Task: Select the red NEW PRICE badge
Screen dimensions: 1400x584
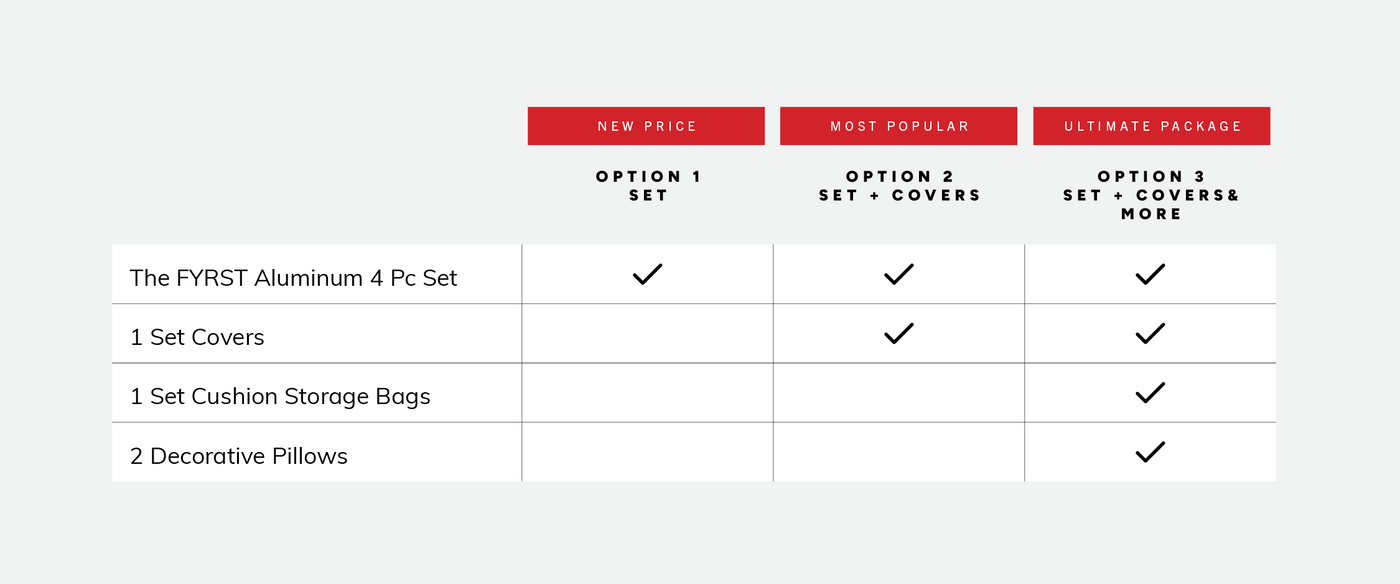Action: pos(646,126)
